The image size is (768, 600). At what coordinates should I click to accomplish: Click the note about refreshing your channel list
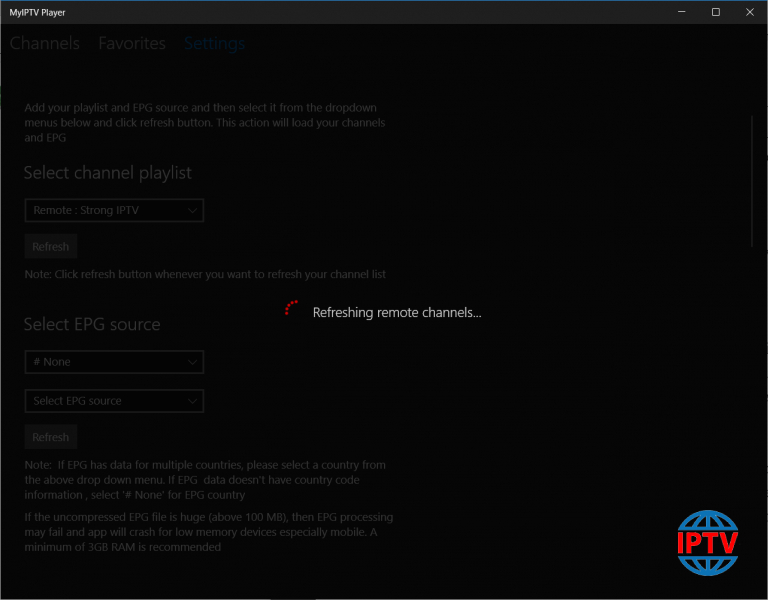click(x=205, y=274)
